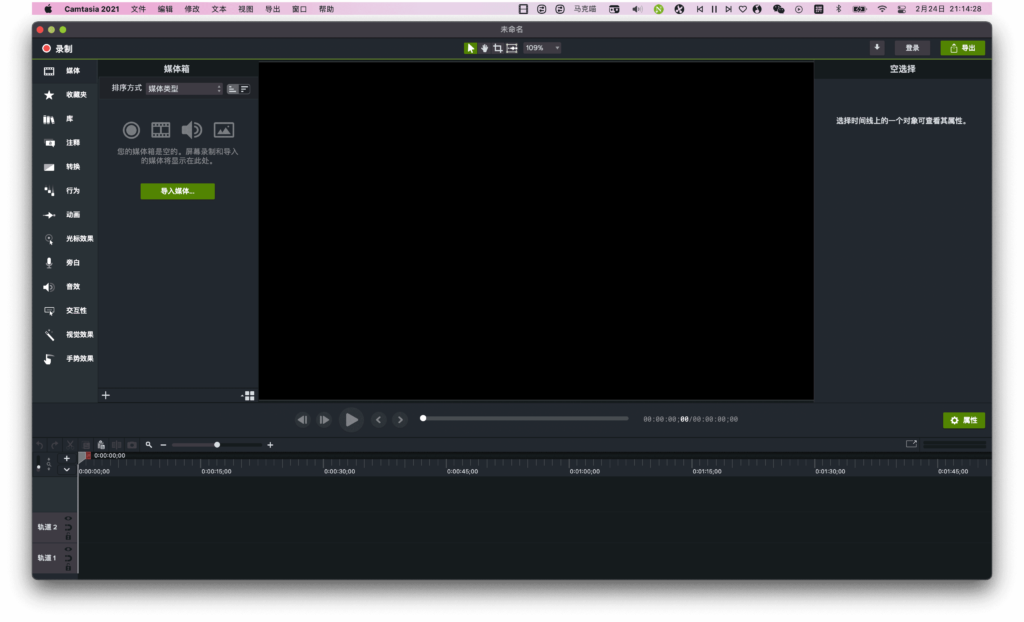Screen dimensions: 1024x622
Task: Select the 旁白 (Voice narration) icon
Action: click(53, 263)
